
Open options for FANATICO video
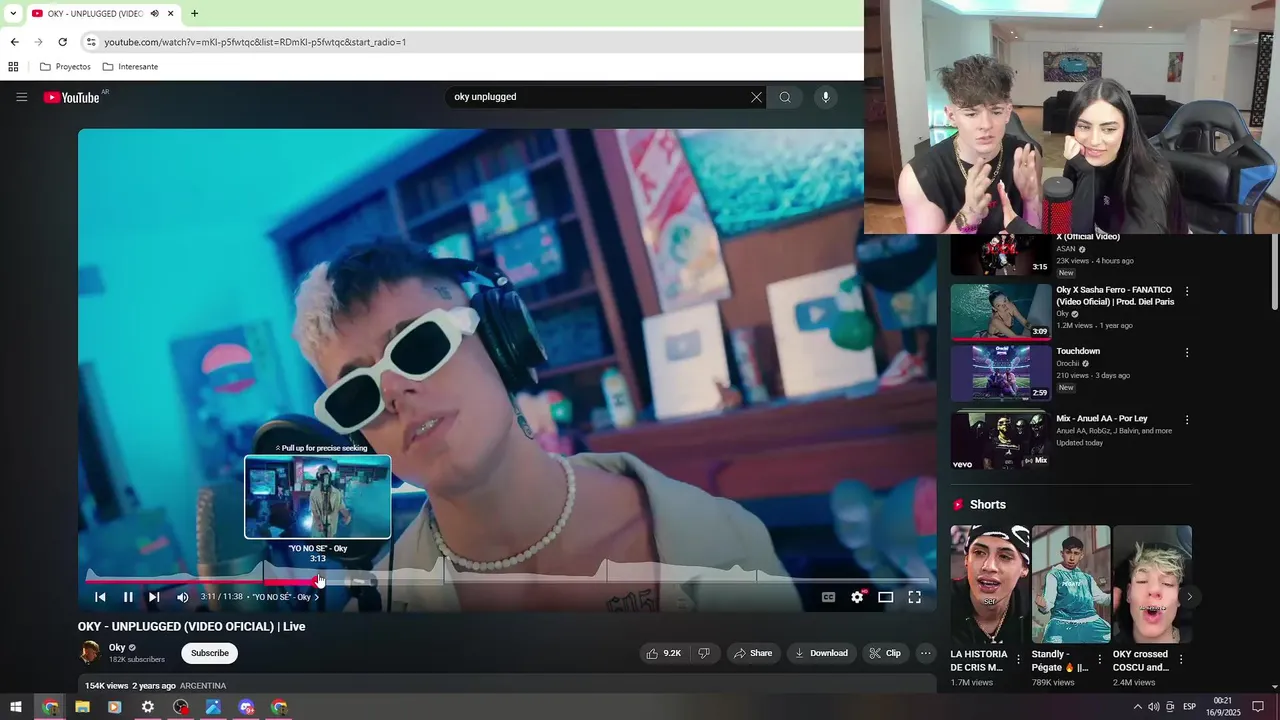point(1187,291)
